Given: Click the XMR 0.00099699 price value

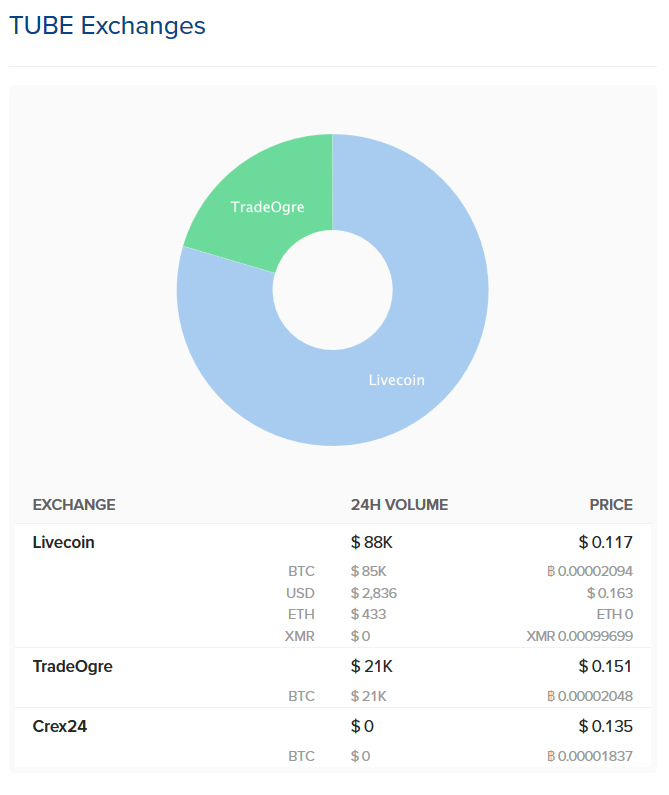Looking at the screenshot, I should point(580,636).
